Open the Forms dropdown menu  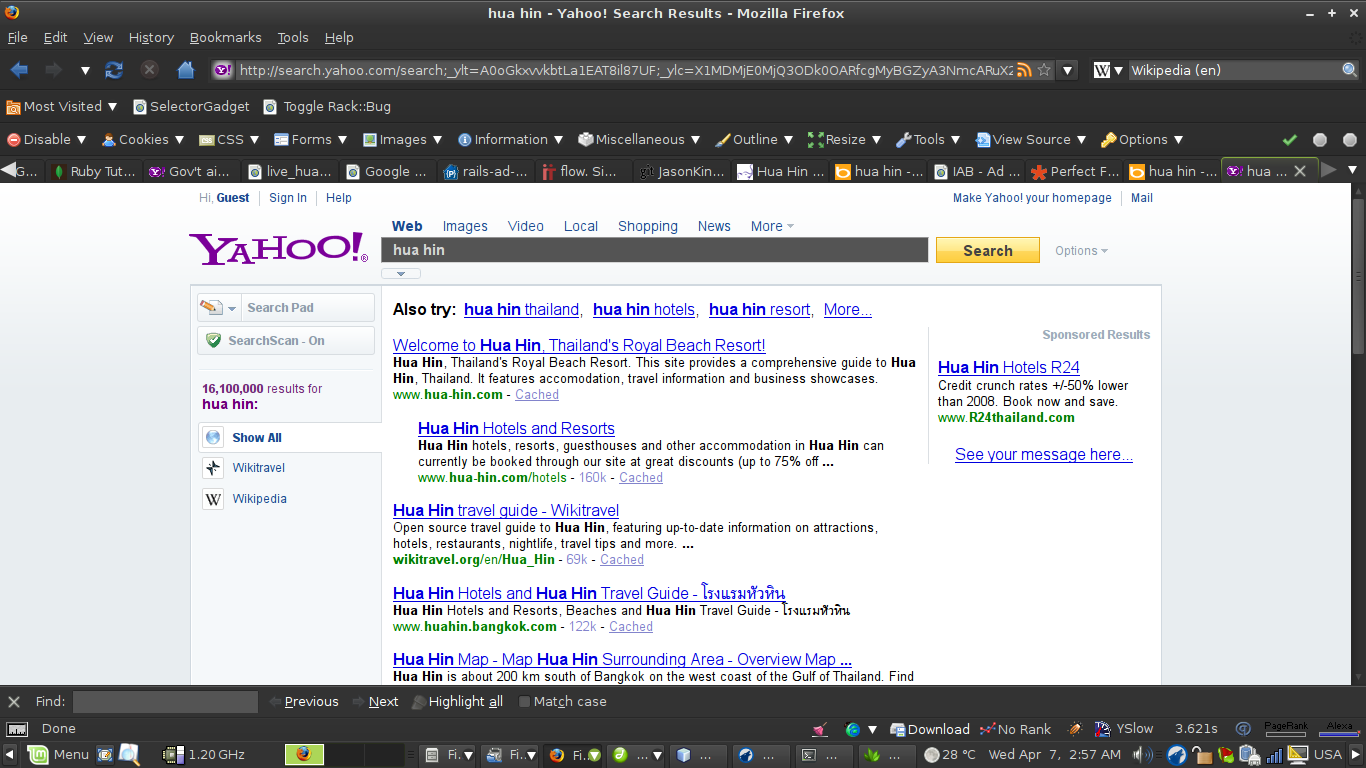310,140
